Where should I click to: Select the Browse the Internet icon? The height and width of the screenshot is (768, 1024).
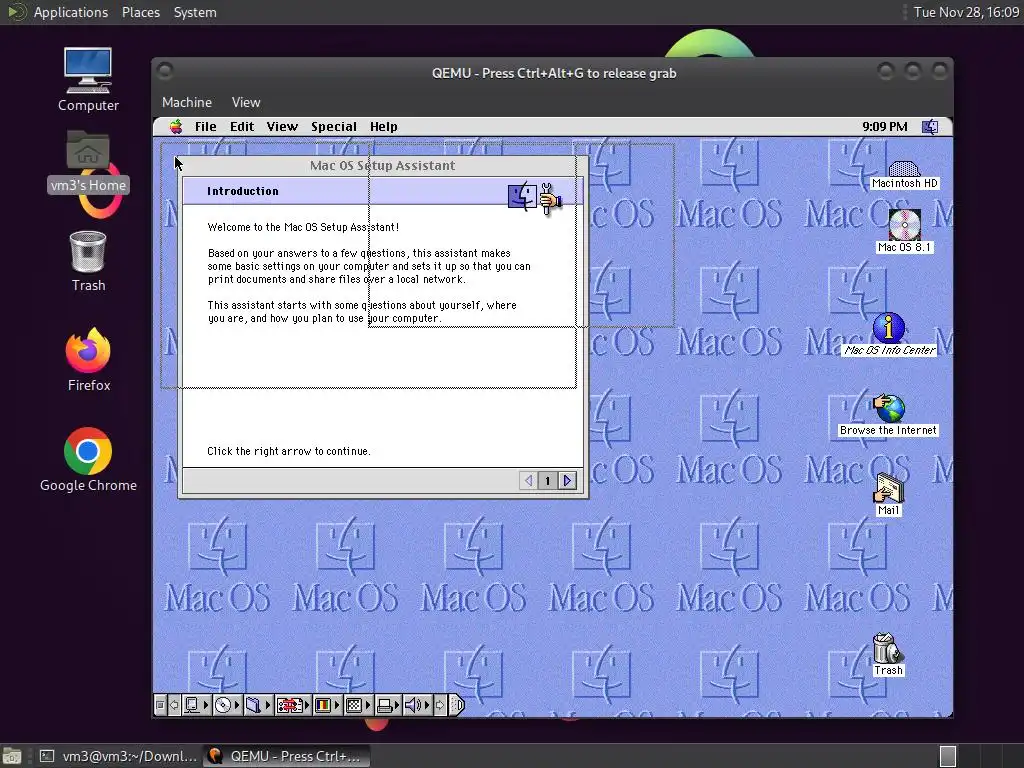[888, 415]
